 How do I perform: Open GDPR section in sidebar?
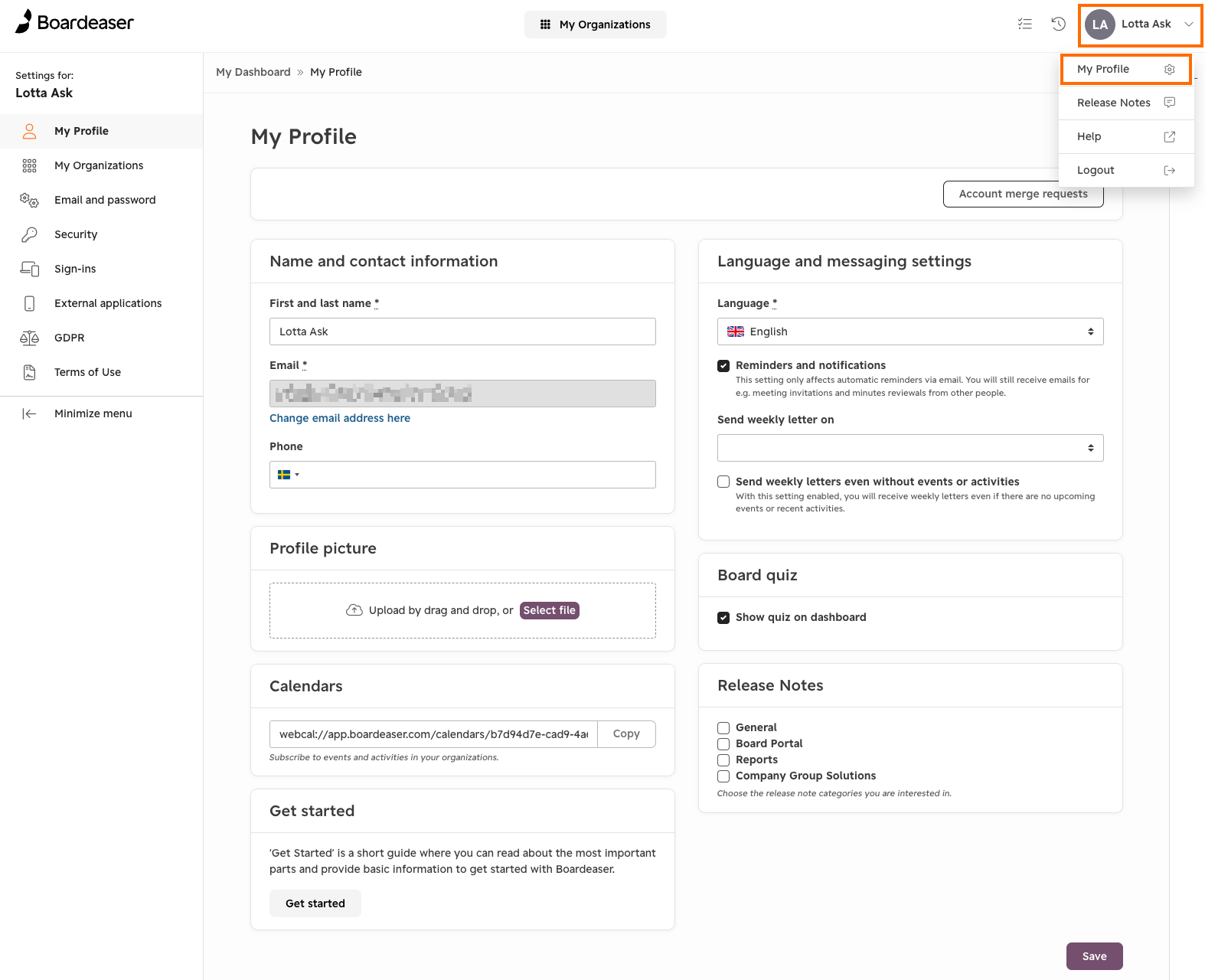pos(101,338)
